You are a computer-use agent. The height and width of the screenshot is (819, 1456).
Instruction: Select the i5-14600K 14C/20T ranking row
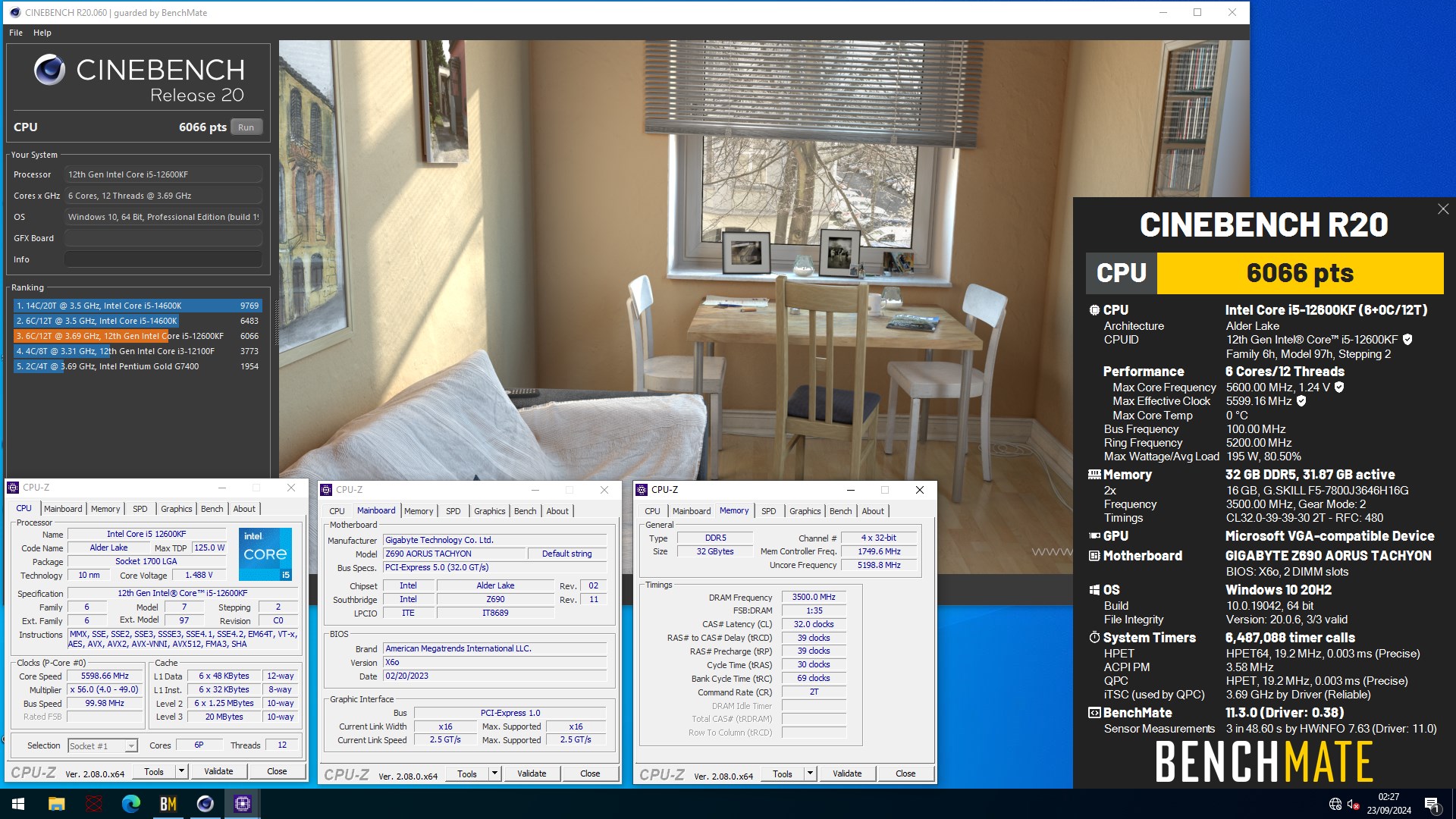coord(137,306)
